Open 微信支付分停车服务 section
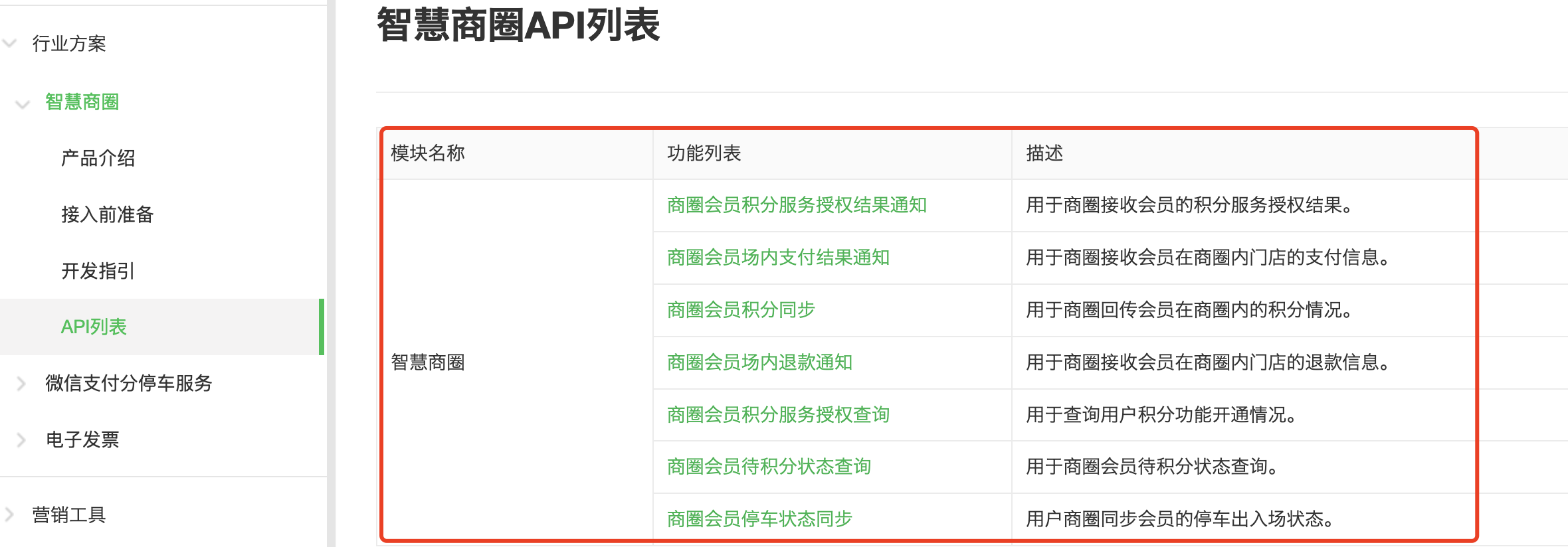Viewport: 1568px width, 547px height. (x=129, y=383)
